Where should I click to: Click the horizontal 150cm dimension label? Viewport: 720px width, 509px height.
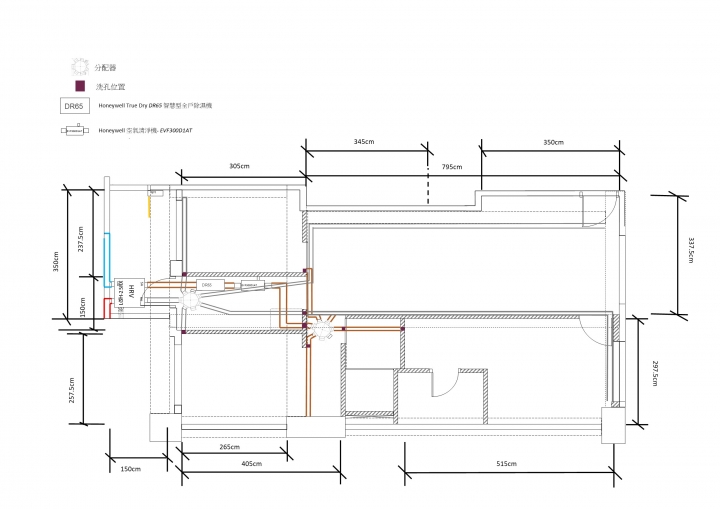pos(130,469)
